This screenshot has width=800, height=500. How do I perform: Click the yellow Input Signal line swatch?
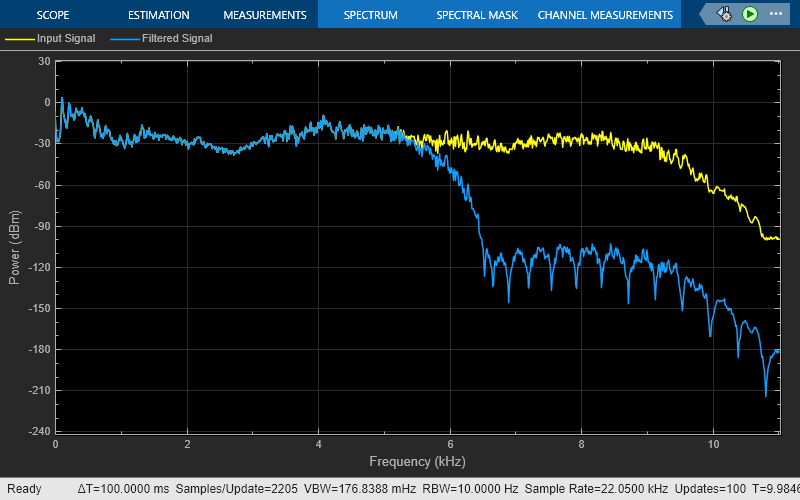click(19, 39)
